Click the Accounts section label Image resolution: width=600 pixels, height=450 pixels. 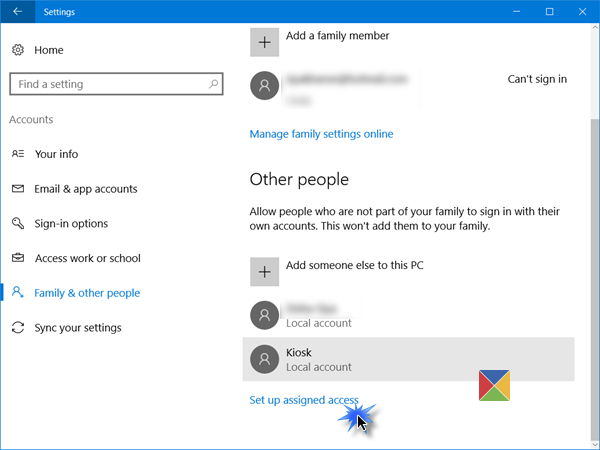tap(31, 119)
